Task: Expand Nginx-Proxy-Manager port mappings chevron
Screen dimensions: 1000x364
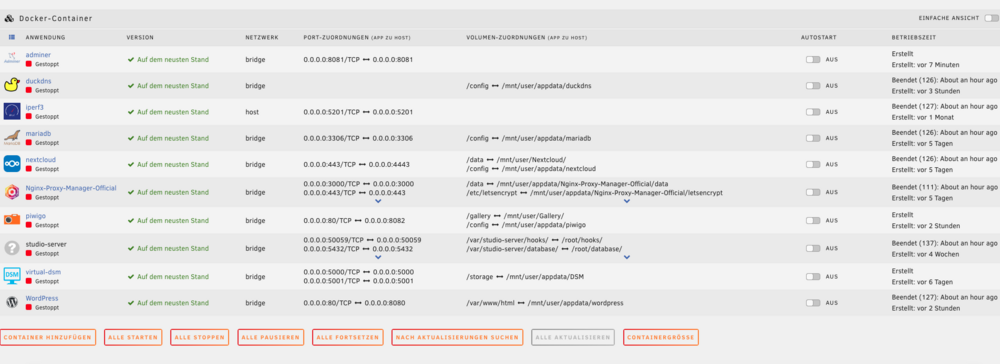Action: 378,201
